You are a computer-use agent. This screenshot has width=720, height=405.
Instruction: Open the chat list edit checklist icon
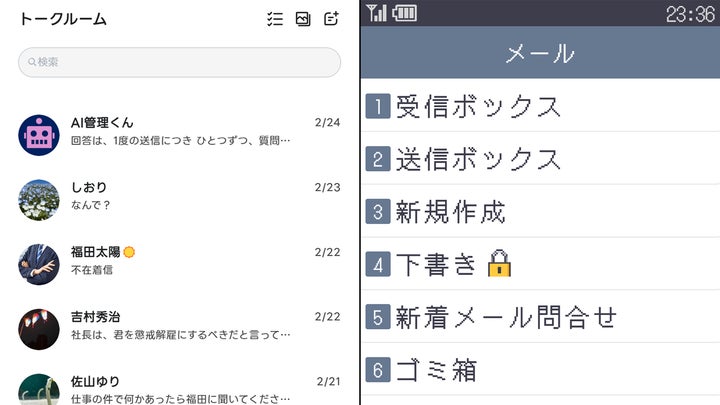click(275, 19)
